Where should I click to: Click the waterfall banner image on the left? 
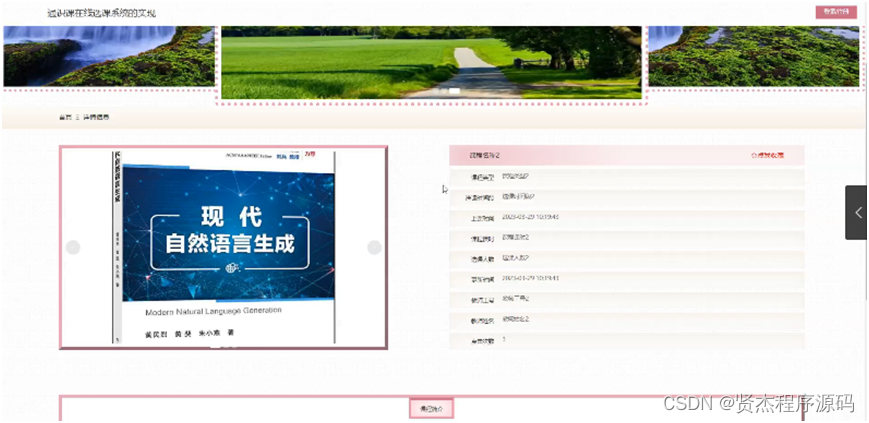[109, 56]
